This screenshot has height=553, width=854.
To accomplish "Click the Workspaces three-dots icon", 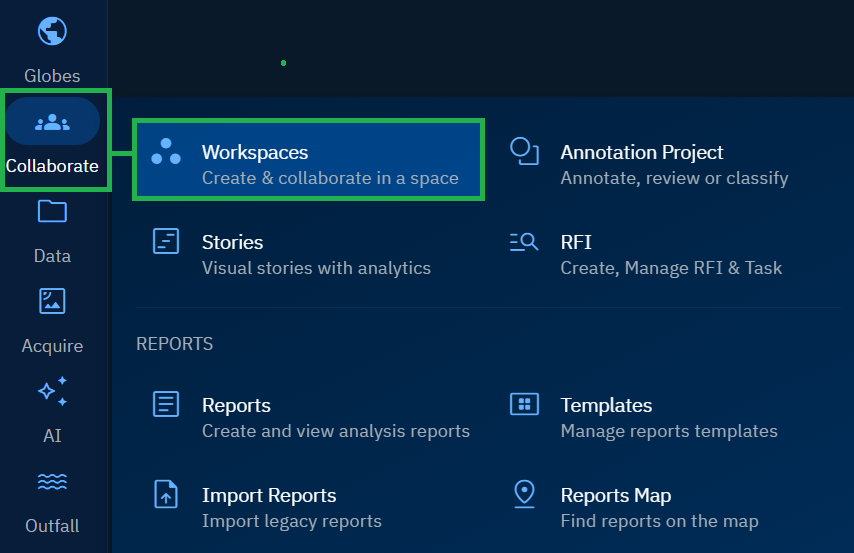I will [166, 151].
